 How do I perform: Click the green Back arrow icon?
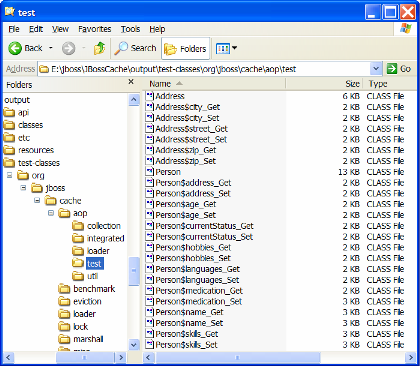[x=15, y=48]
